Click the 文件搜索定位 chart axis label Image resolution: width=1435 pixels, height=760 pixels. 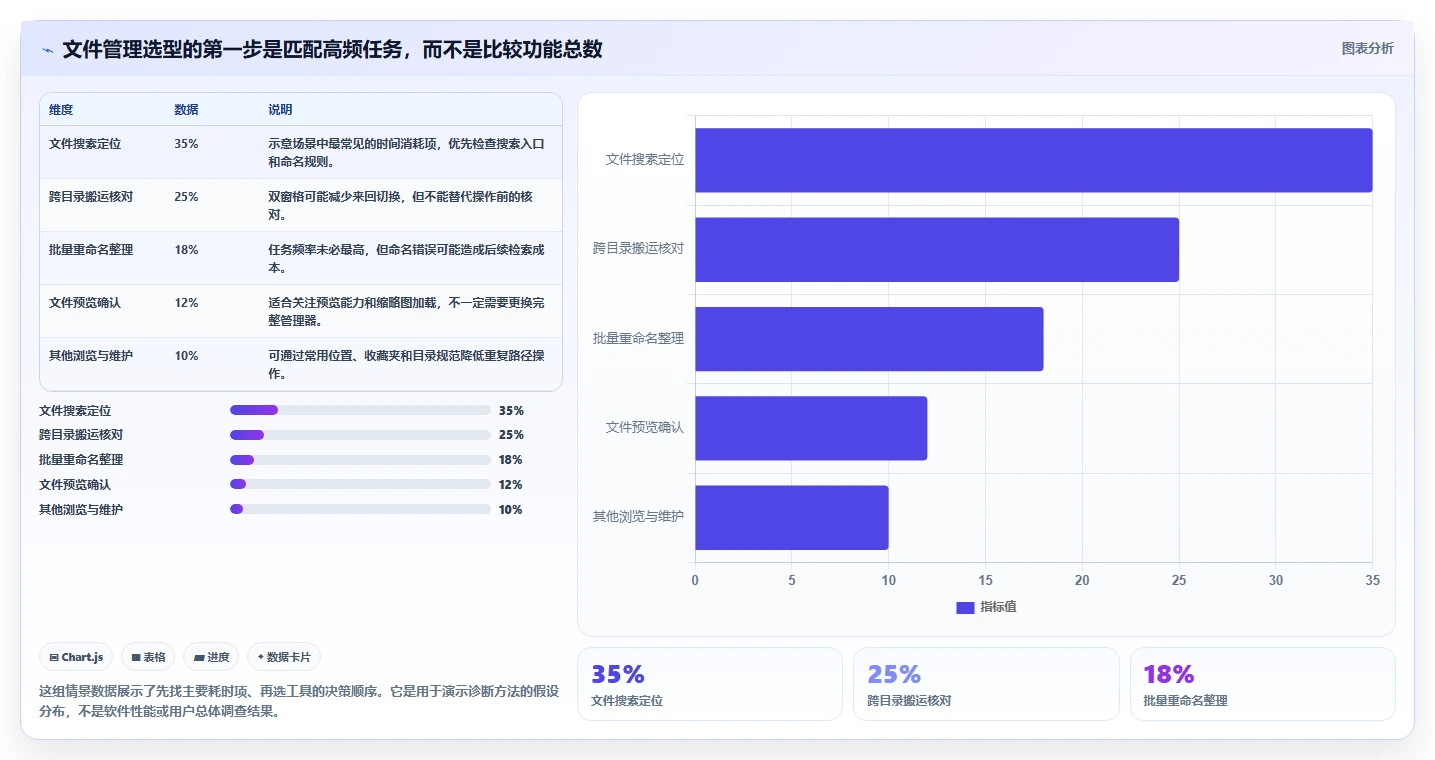click(x=645, y=160)
